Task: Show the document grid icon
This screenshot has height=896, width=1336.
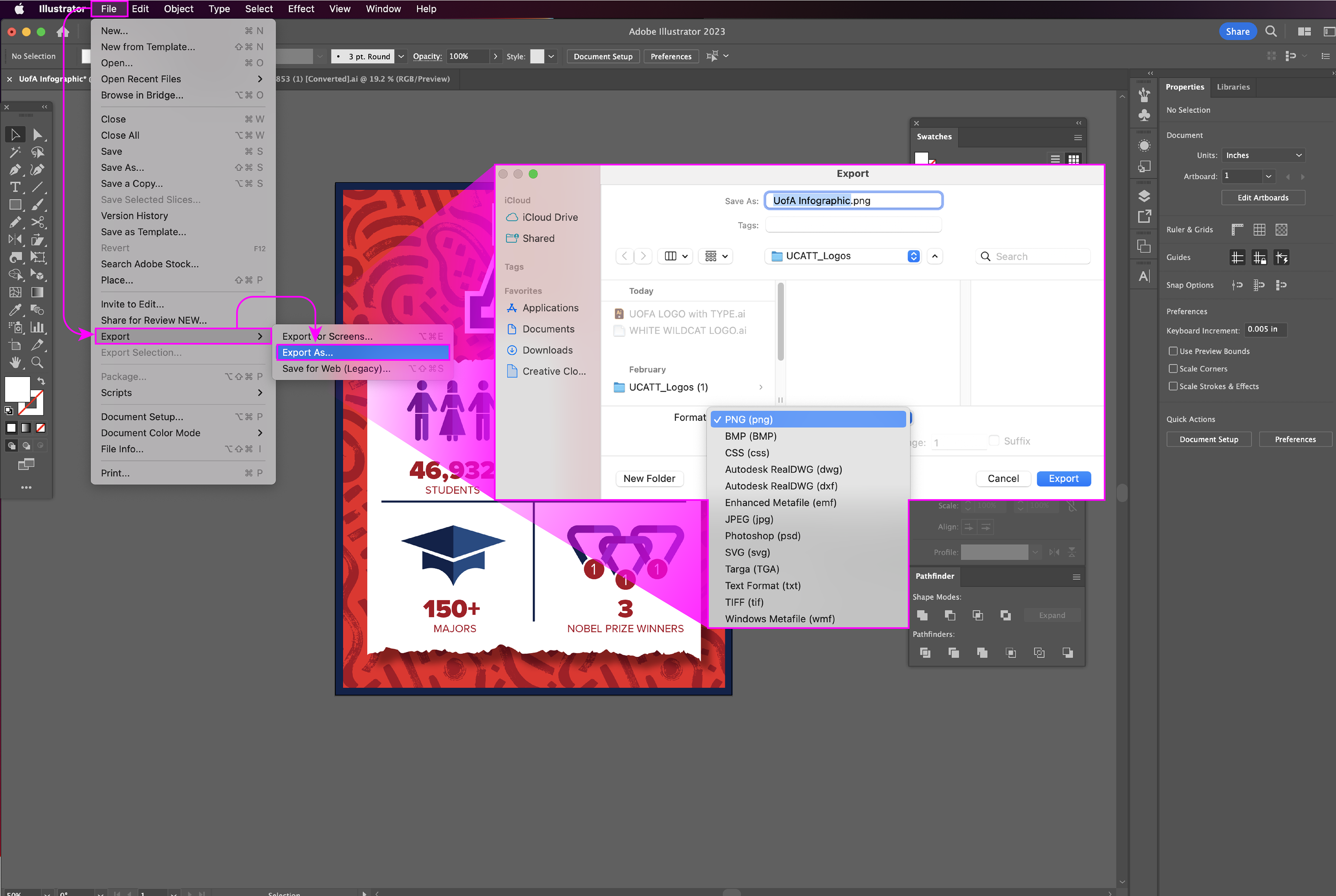Action: coord(1259,230)
